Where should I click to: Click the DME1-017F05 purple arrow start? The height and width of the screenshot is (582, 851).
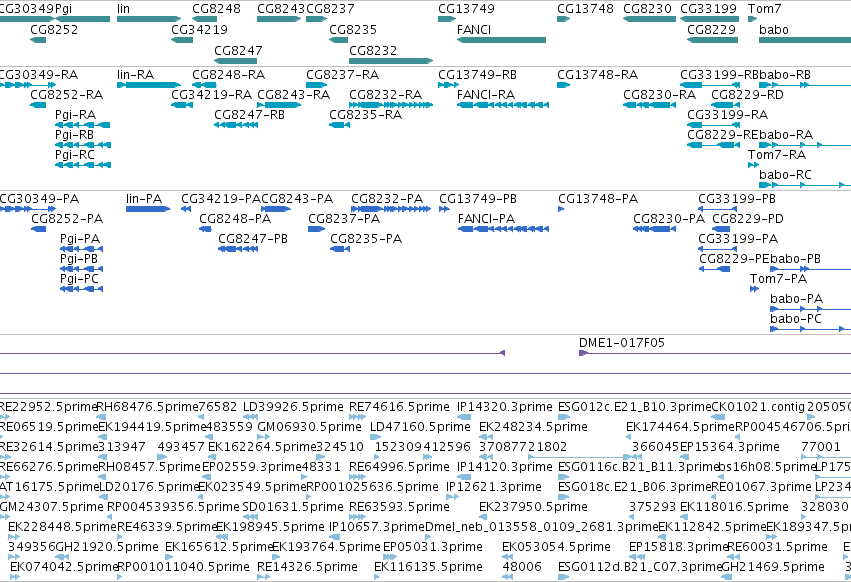[583, 353]
